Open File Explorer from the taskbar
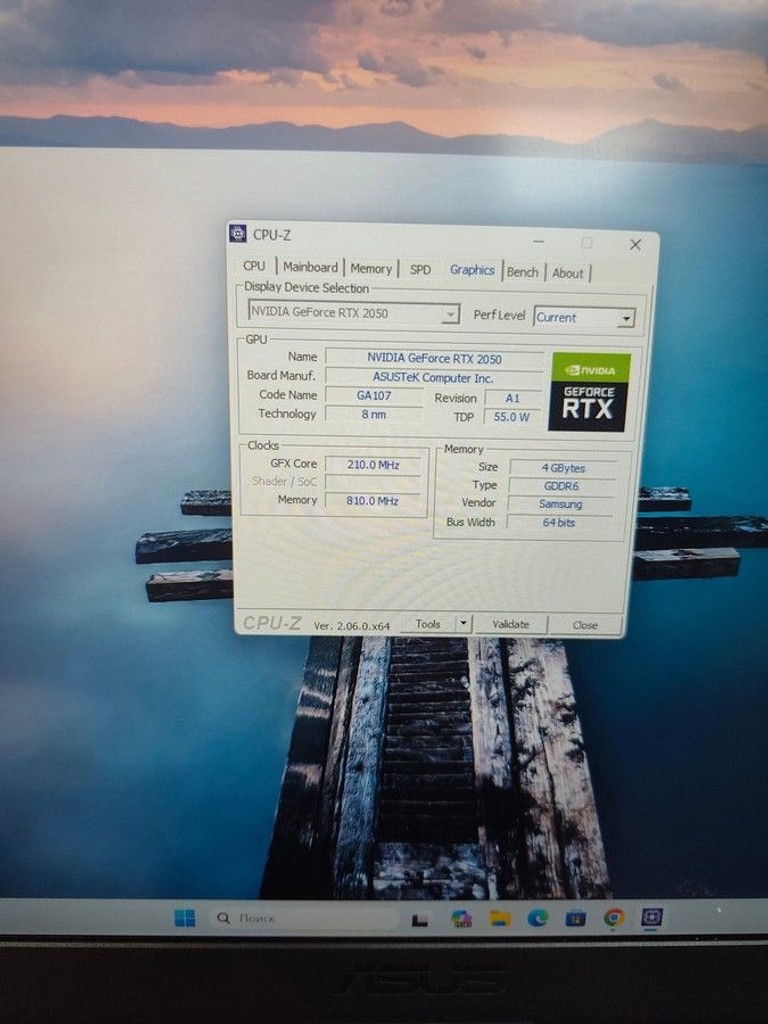The height and width of the screenshot is (1024, 768). click(x=500, y=918)
